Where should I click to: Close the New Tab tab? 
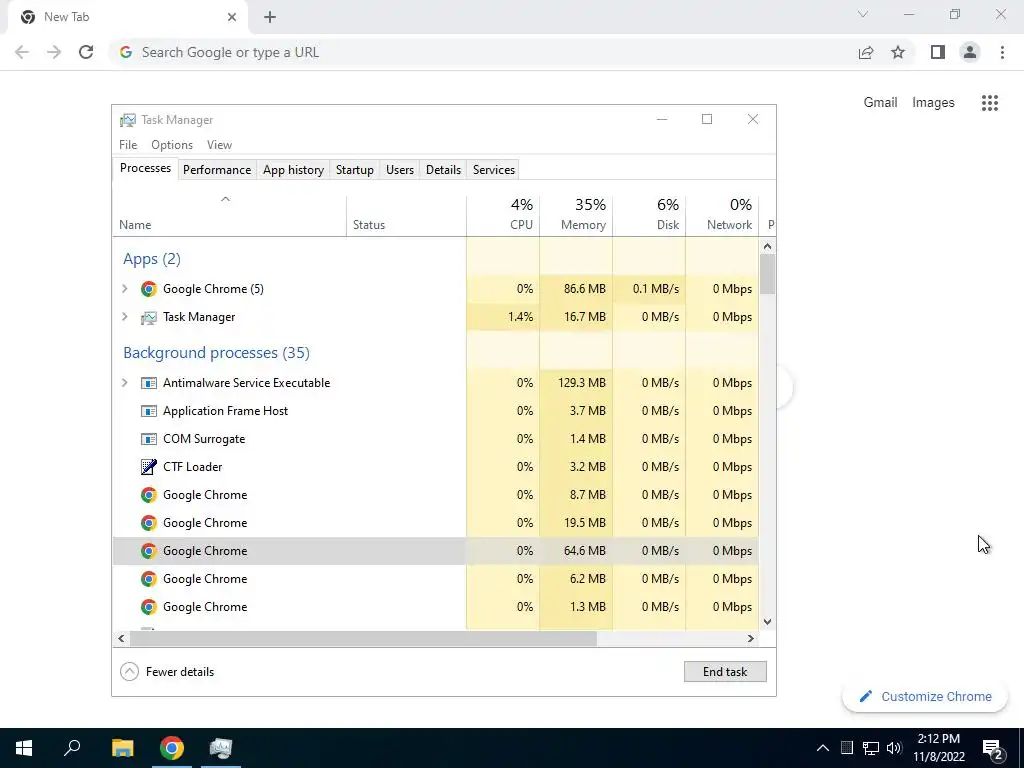[232, 17]
